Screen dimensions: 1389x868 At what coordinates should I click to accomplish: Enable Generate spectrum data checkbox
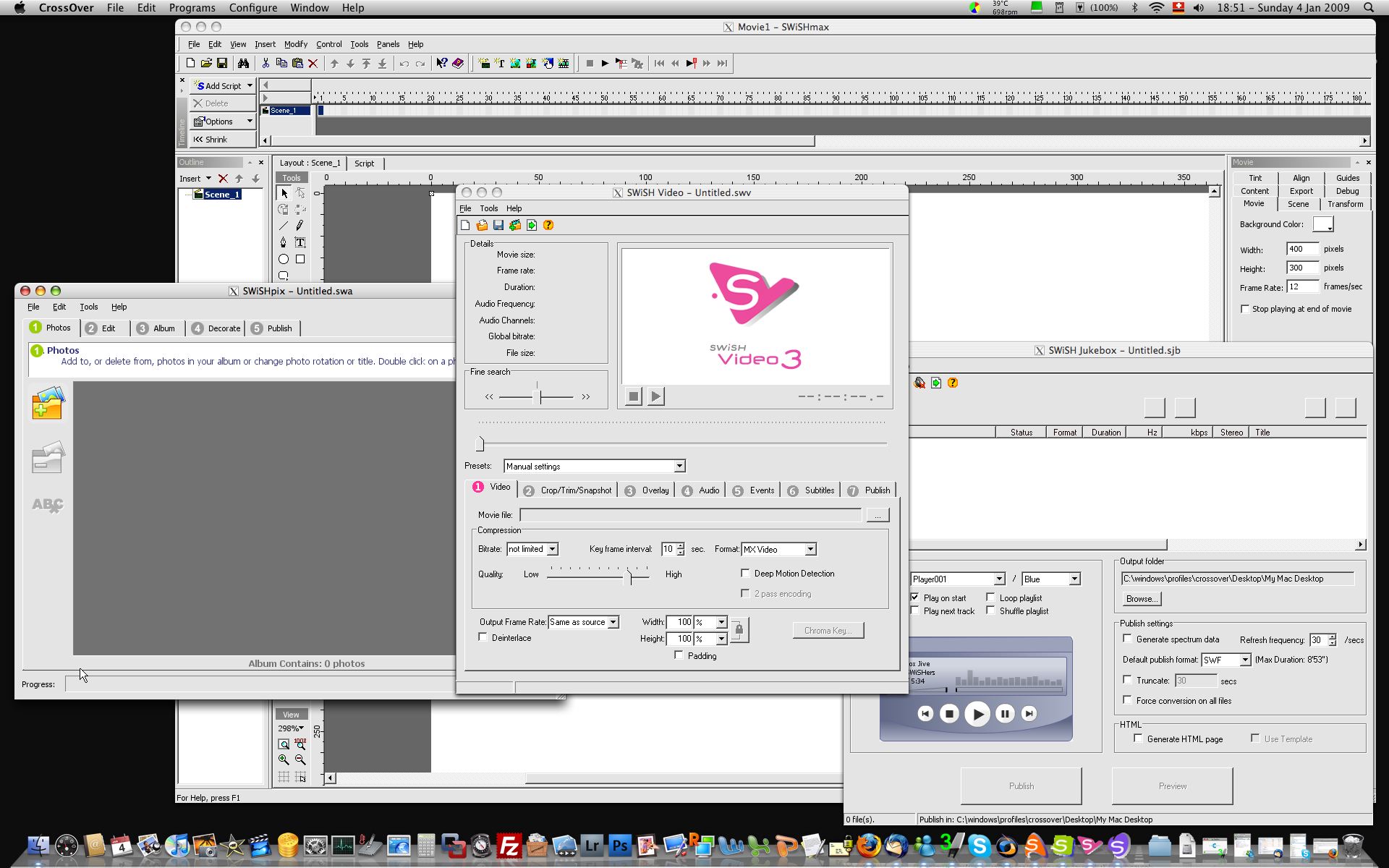[1127, 639]
